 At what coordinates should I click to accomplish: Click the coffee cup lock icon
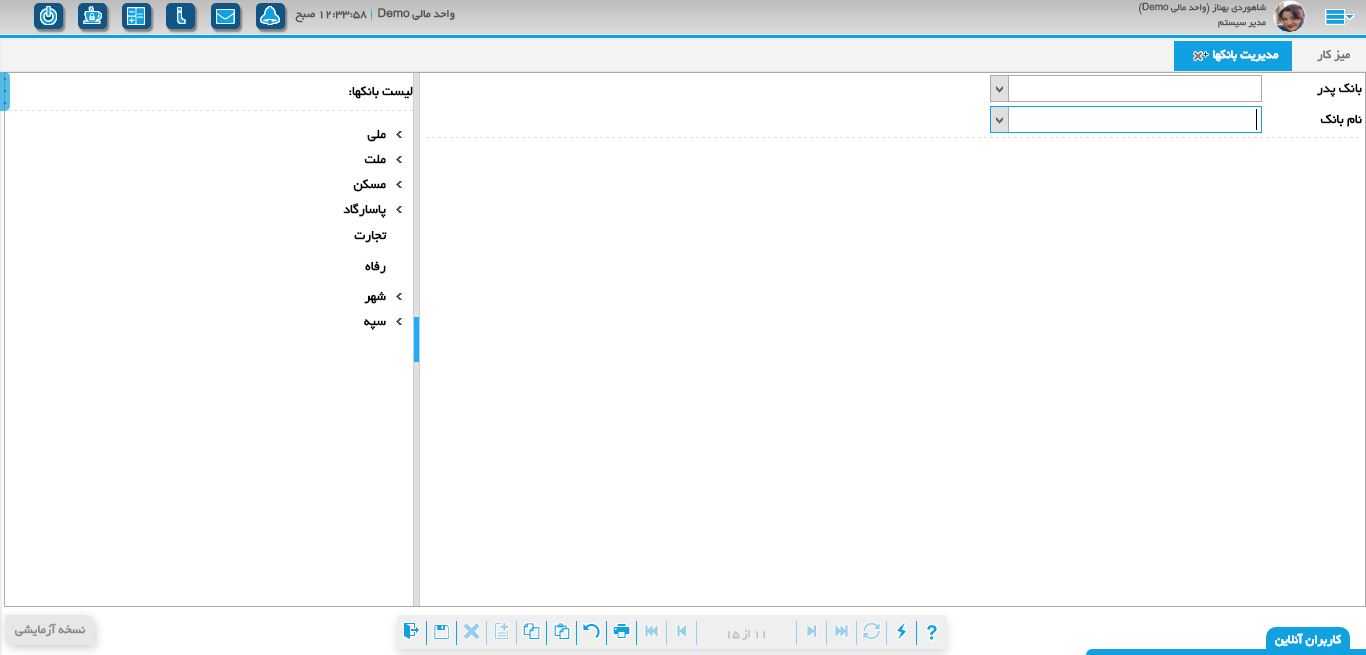tap(92, 16)
